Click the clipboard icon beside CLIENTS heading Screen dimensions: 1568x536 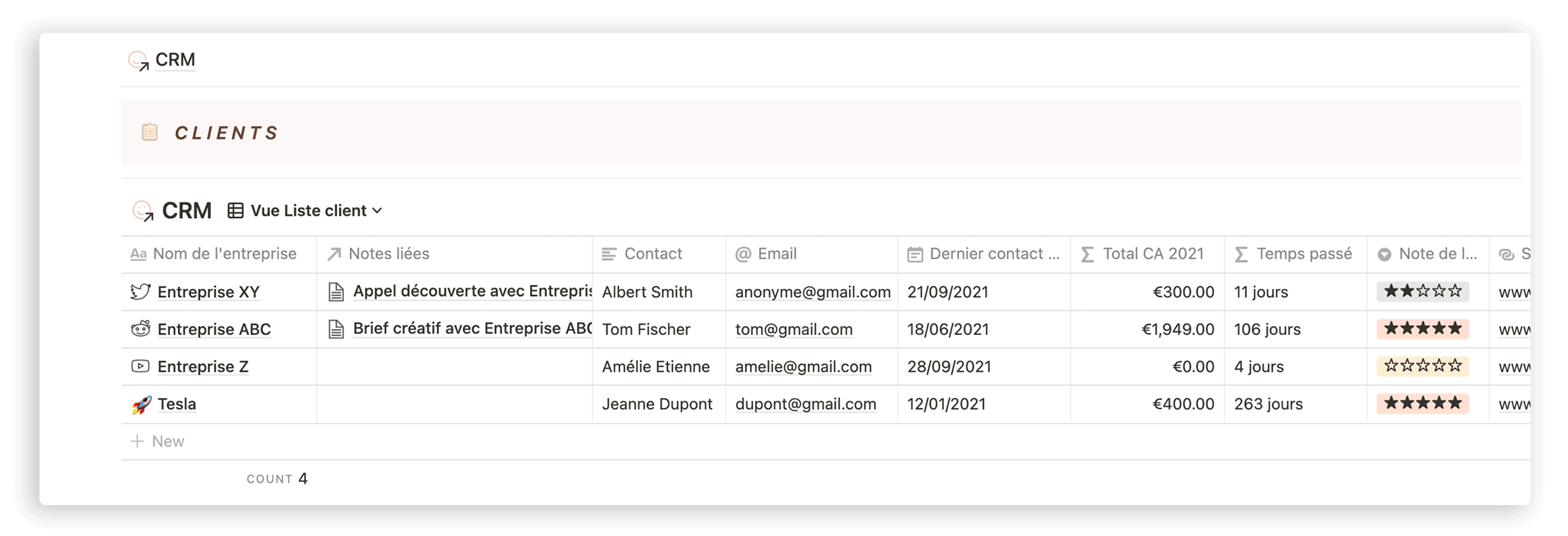coord(150,132)
